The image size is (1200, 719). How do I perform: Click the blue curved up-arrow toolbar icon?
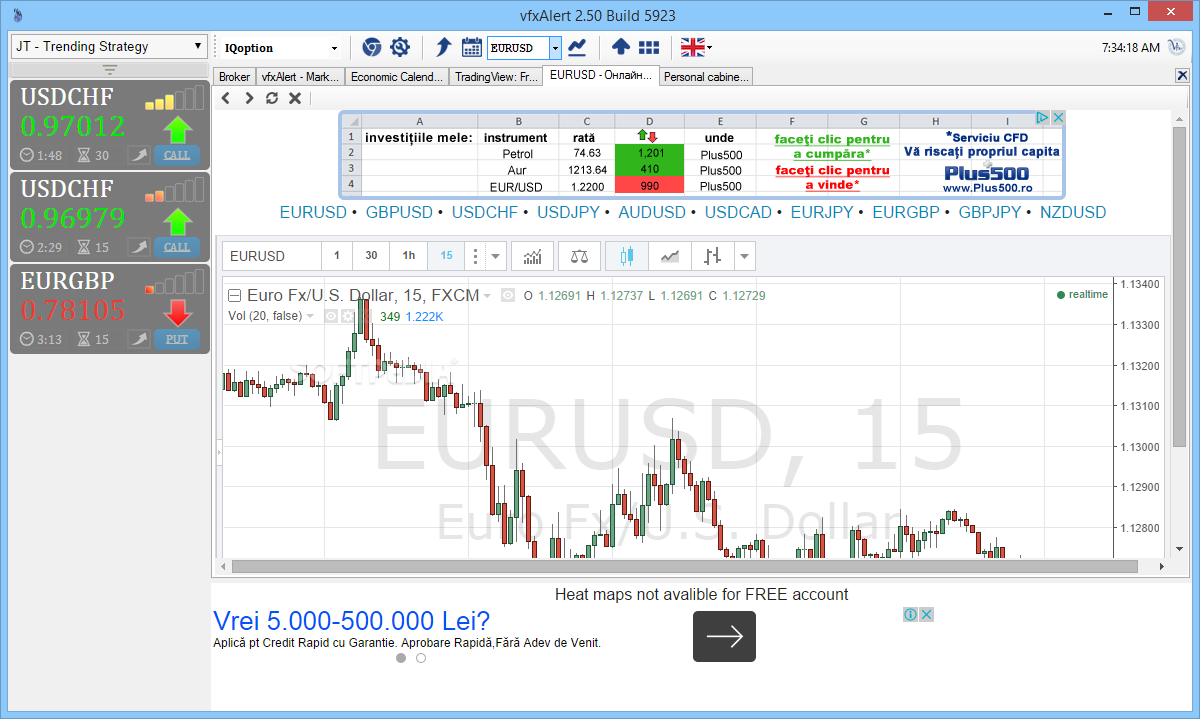(x=444, y=47)
